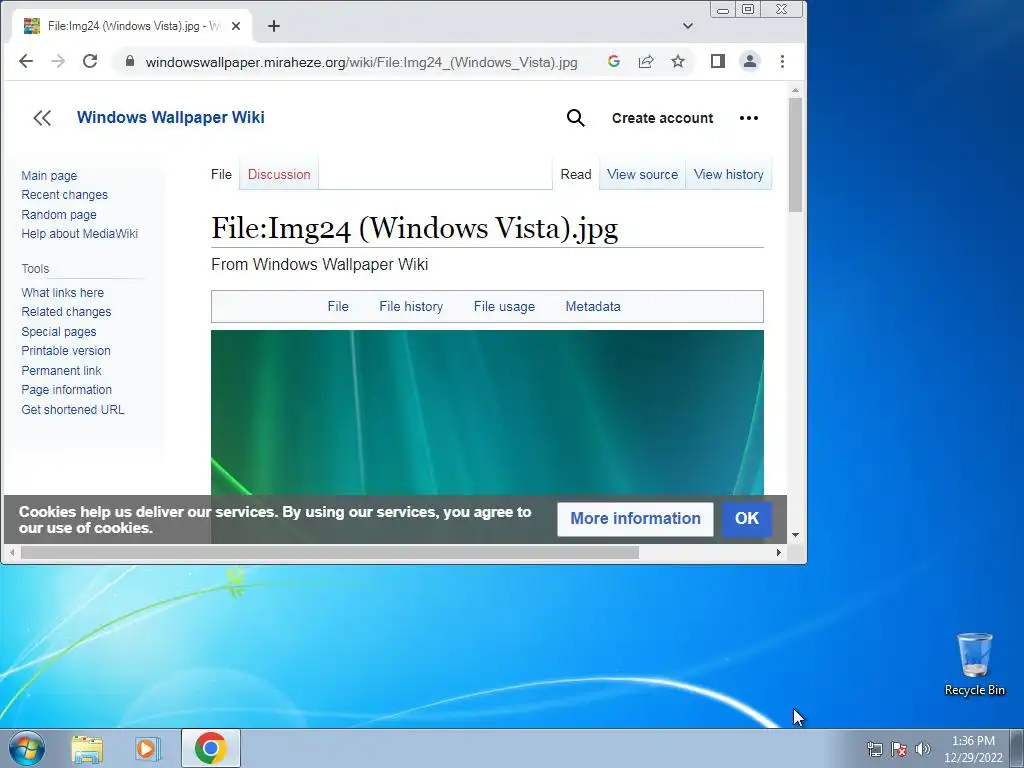Open Chrome's three-dot menu
Viewport: 1024px width, 768px height.
tap(782, 61)
